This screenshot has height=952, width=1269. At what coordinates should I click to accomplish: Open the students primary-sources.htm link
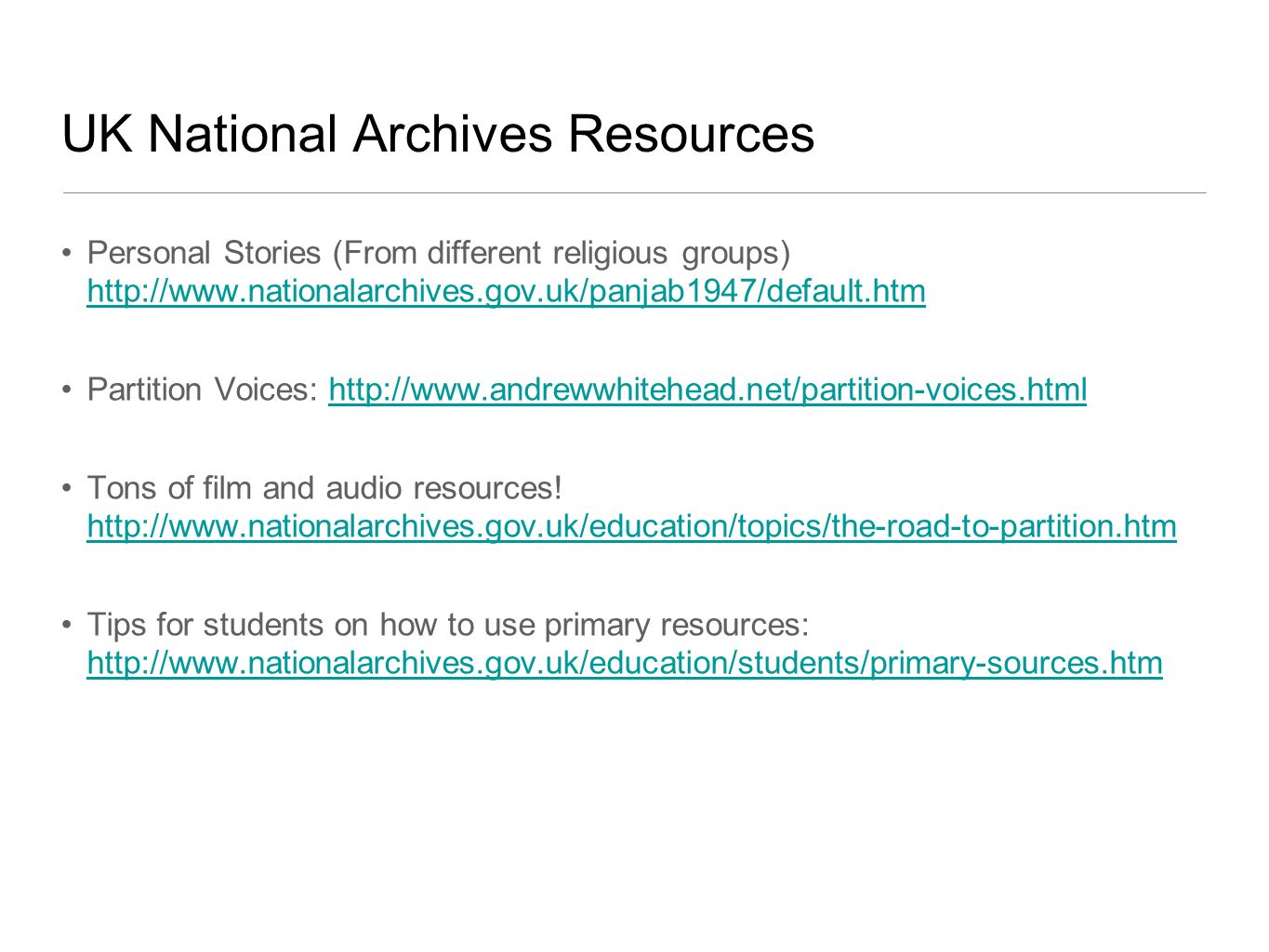click(x=625, y=663)
